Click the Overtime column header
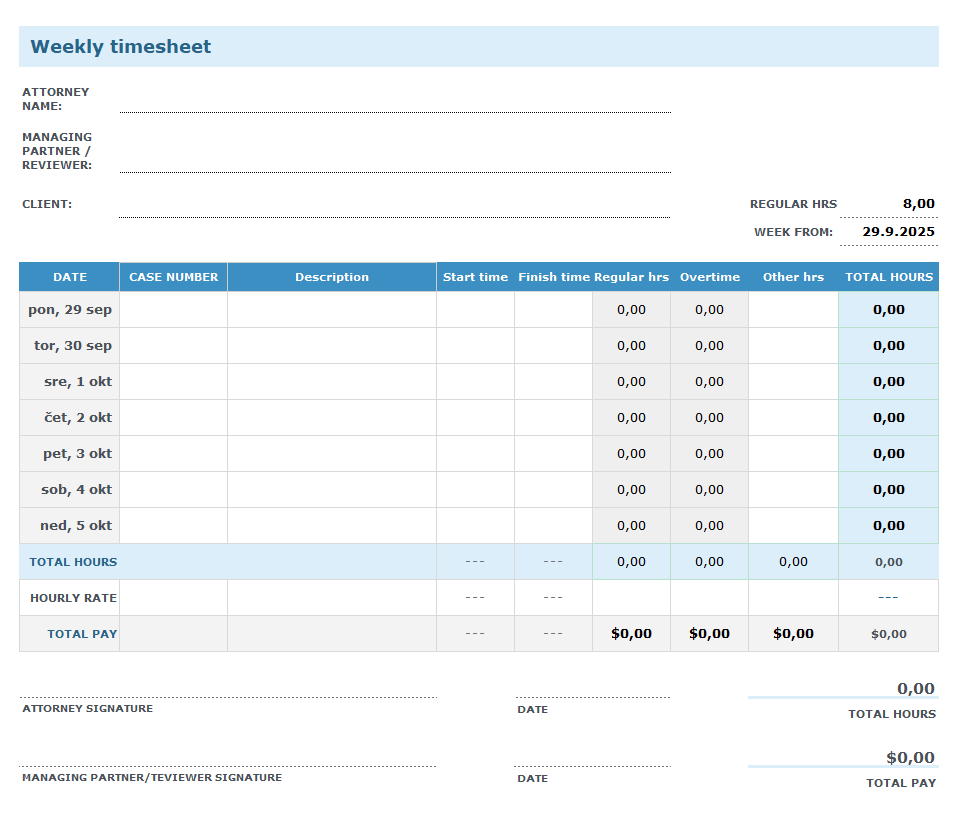The width and height of the screenshot is (963, 814). point(709,277)
